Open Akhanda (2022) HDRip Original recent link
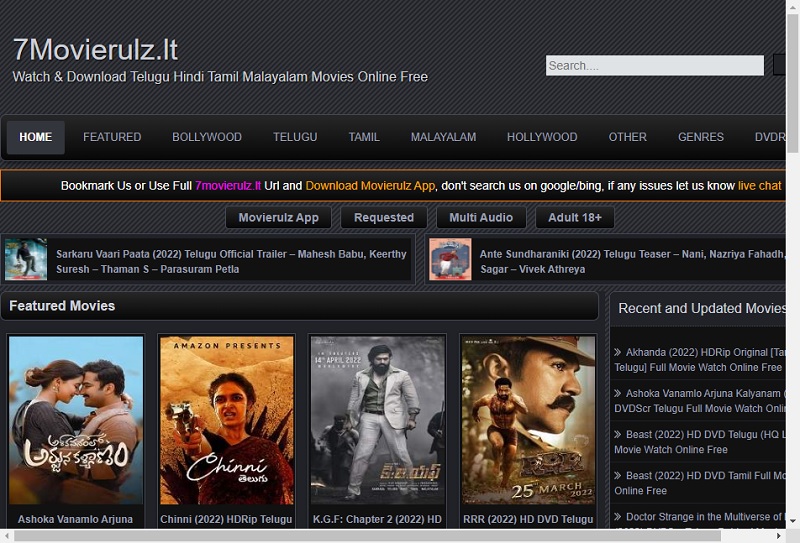This screenshot has width=800, height=543. point(700,360)
